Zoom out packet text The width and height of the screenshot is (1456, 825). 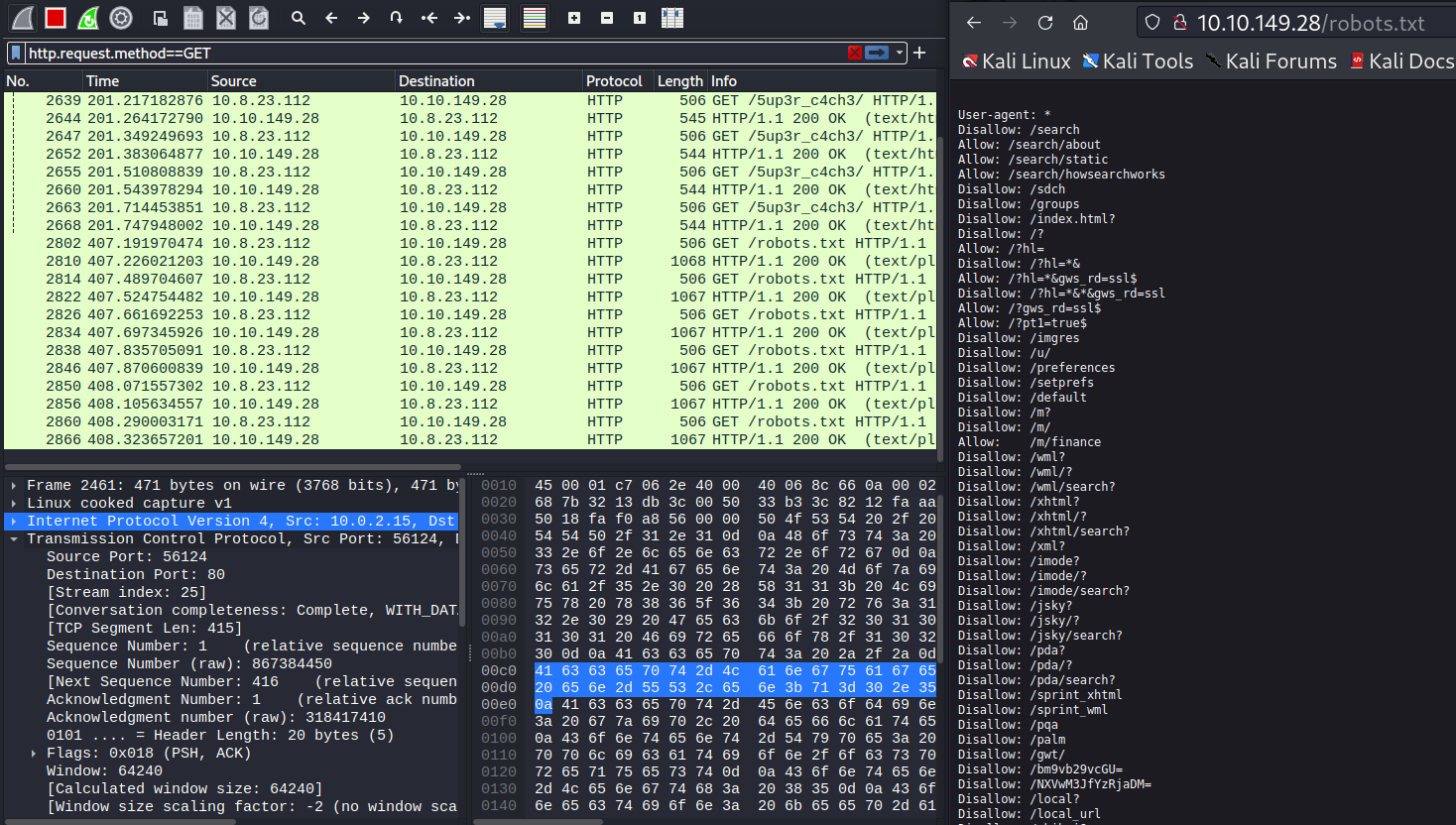point(607,18)
